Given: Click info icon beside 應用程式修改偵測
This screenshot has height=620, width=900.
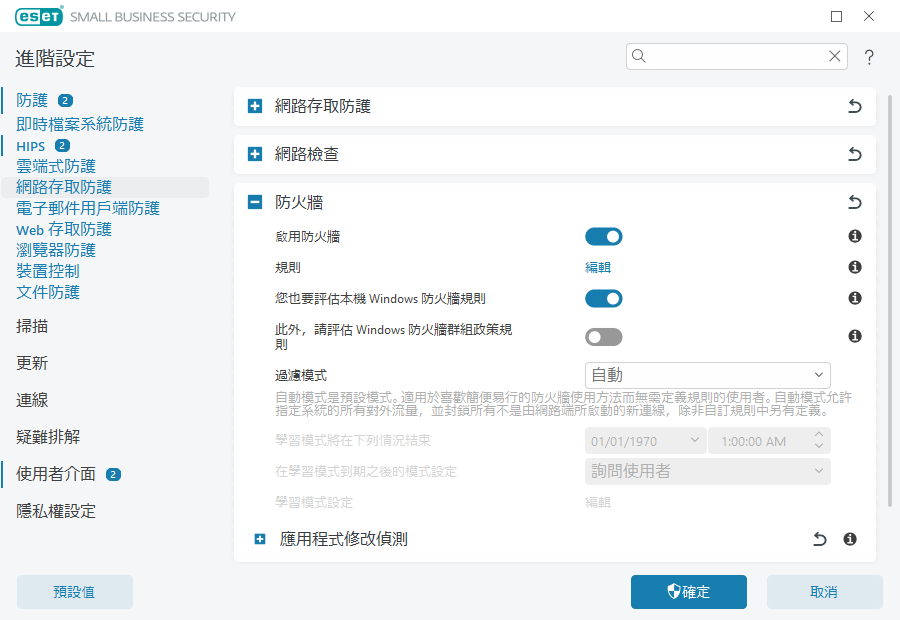Looking at the screenshot, I should pyautogui.click(x=850, y=539).
